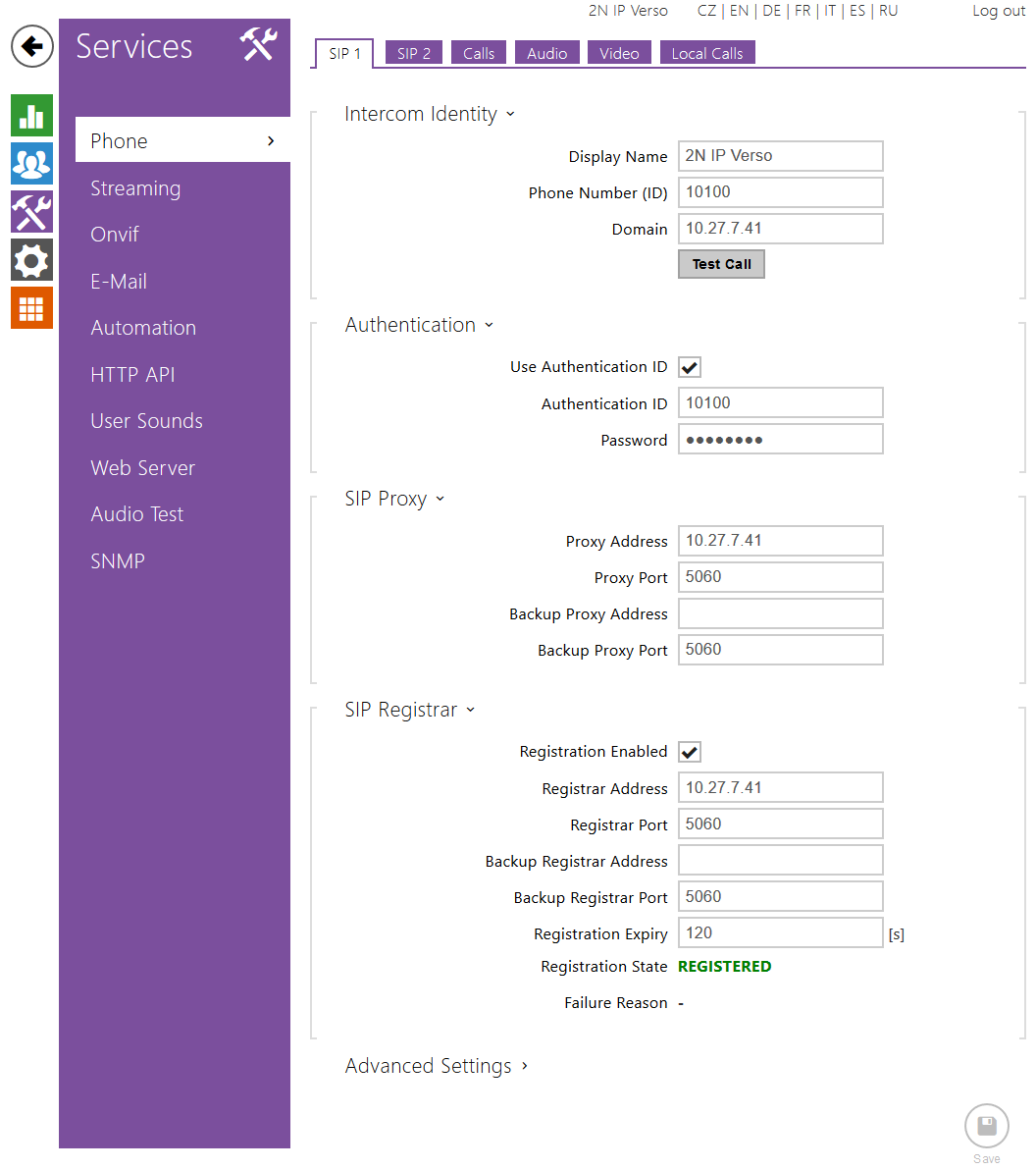Select Streaming in the Services menu

[x=135, y=188]
